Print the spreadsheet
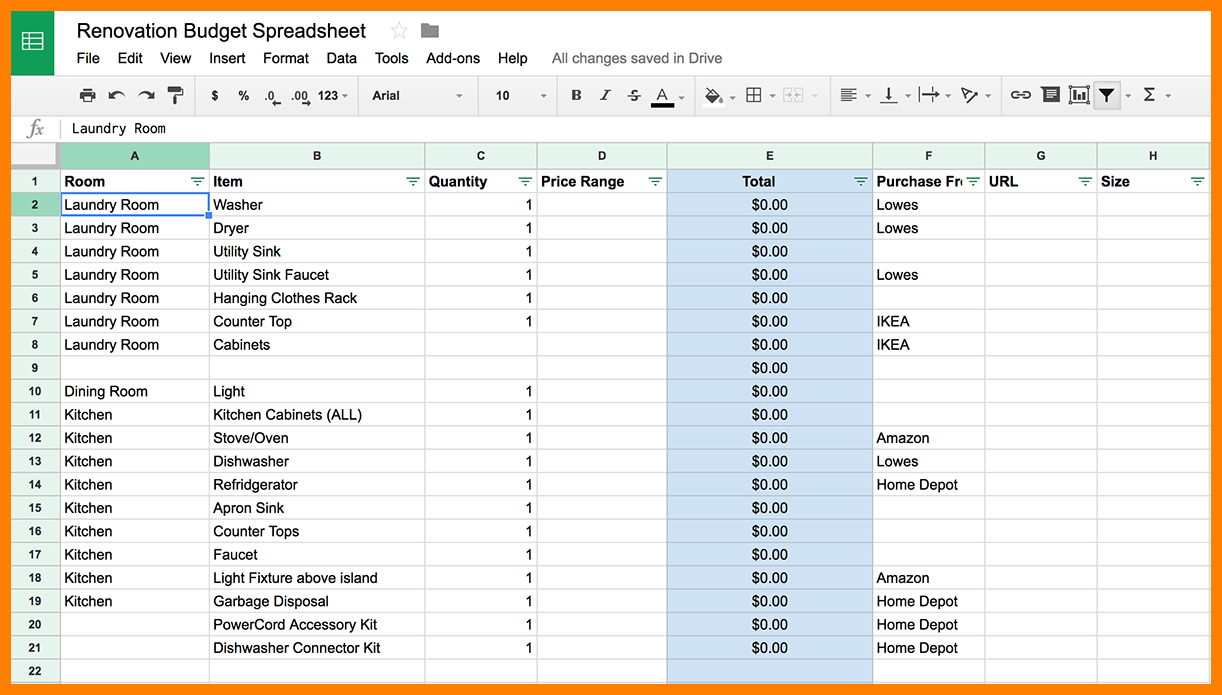 [x=88, y=94]
